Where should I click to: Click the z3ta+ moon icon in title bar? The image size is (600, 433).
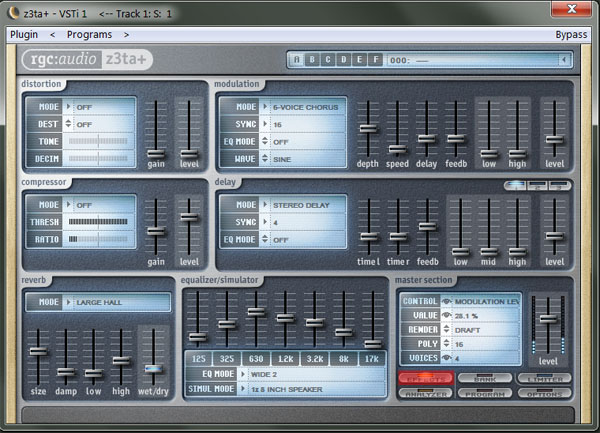[14, 13]
